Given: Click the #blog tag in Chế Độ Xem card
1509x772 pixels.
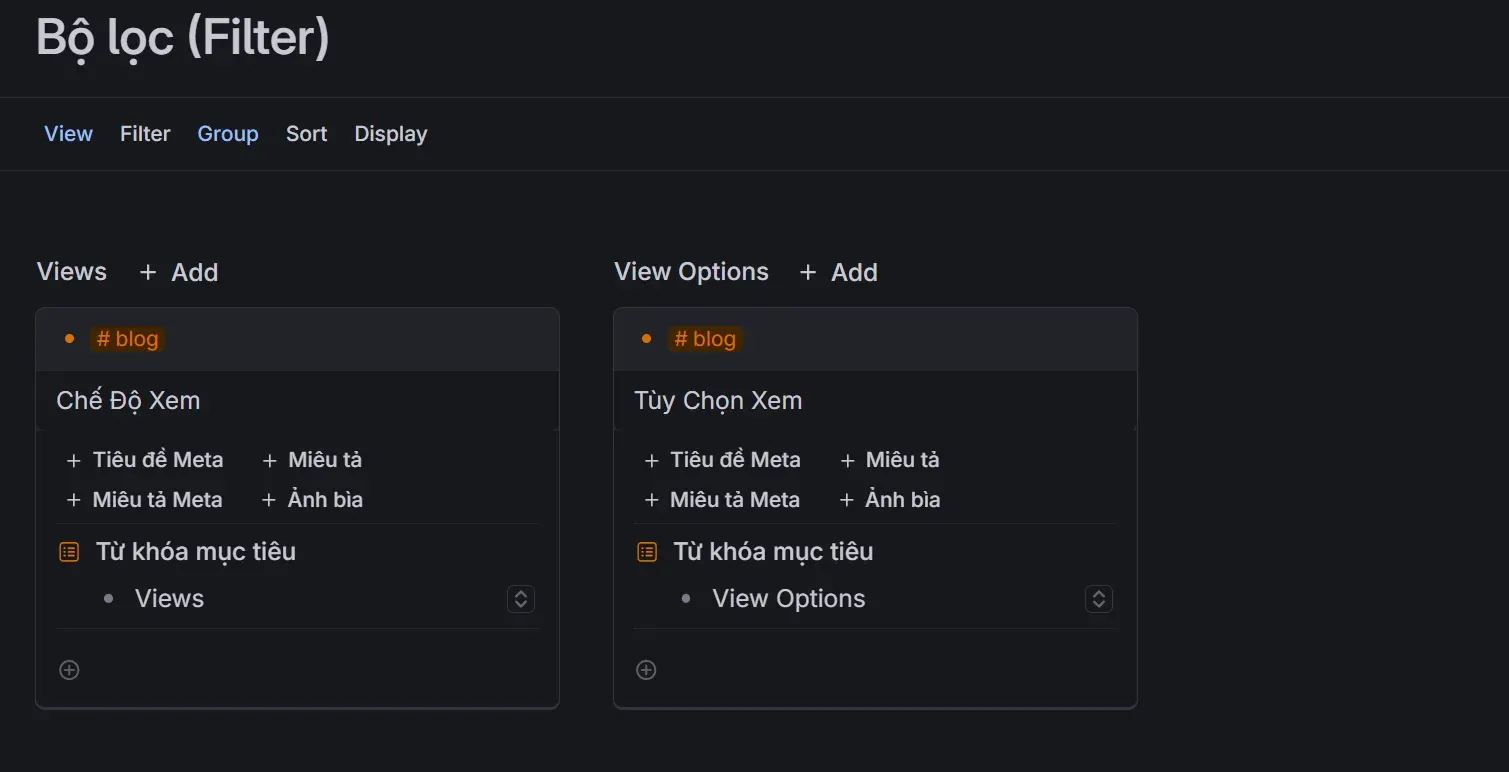Looking at the screenshot, I should [x=127, y=339].
